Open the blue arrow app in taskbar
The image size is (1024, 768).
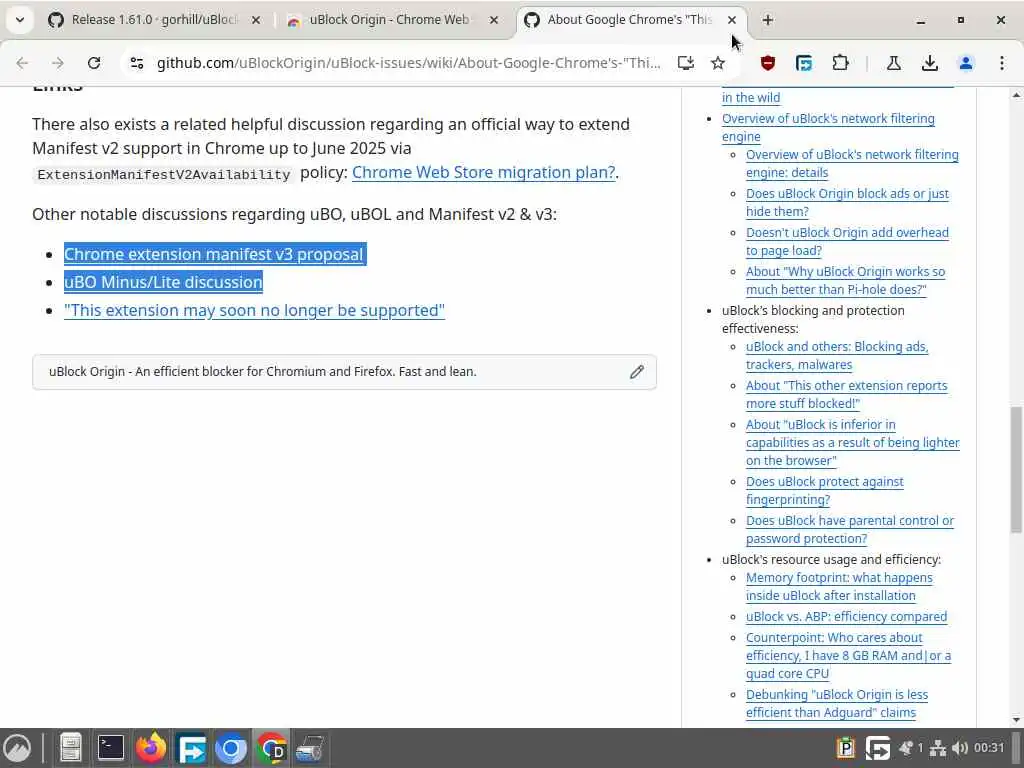pos(191,748)
